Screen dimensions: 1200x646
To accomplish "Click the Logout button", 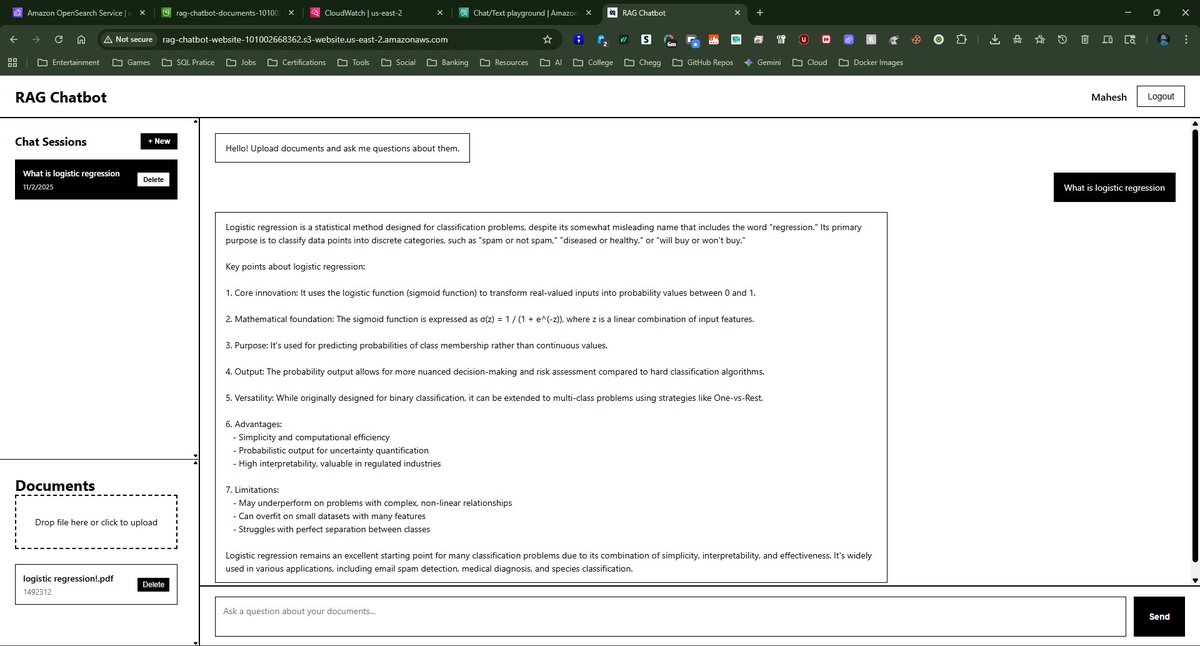I will (1161, 97).
